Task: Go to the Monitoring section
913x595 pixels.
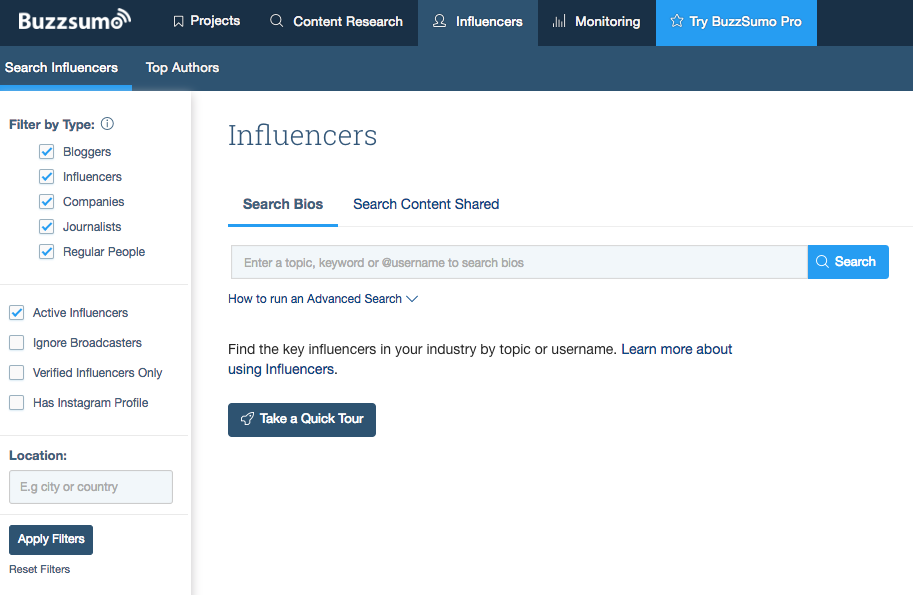Action: pyautogui.click(x=597, y=22)
